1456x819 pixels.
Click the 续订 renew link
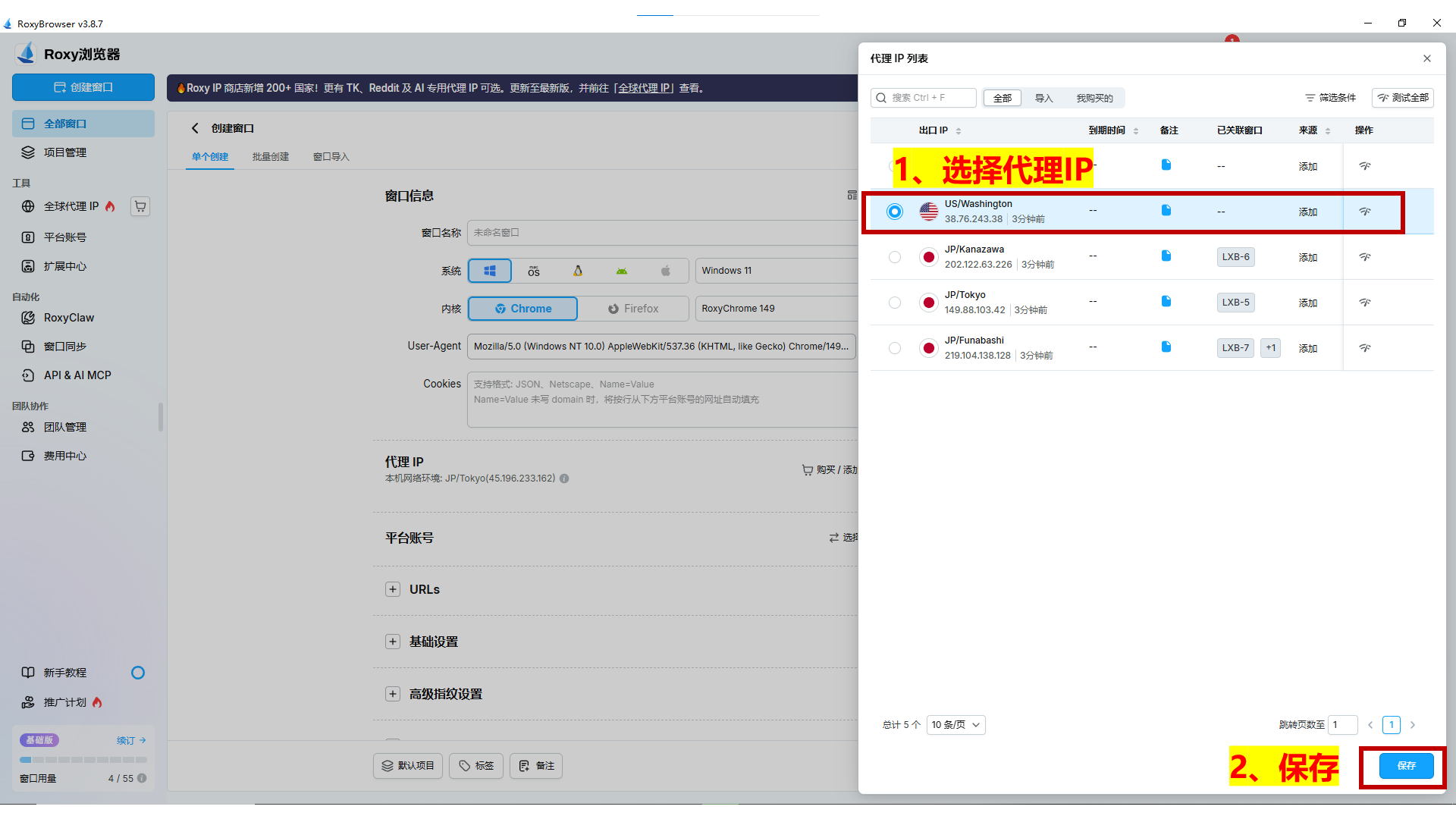[130, 740]
